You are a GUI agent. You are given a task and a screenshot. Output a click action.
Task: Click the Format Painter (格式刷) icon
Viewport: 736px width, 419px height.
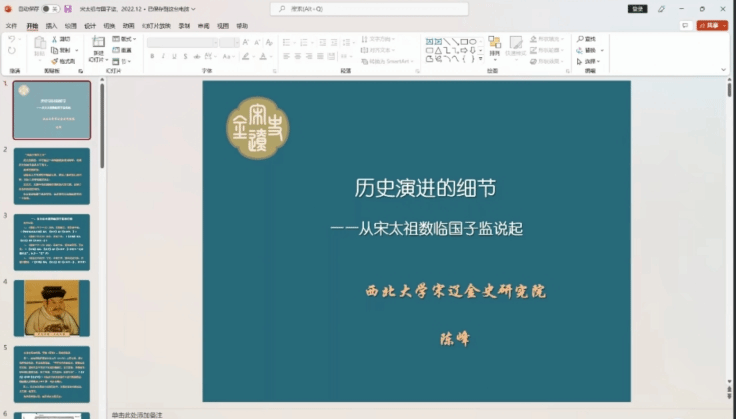(54, 60)
